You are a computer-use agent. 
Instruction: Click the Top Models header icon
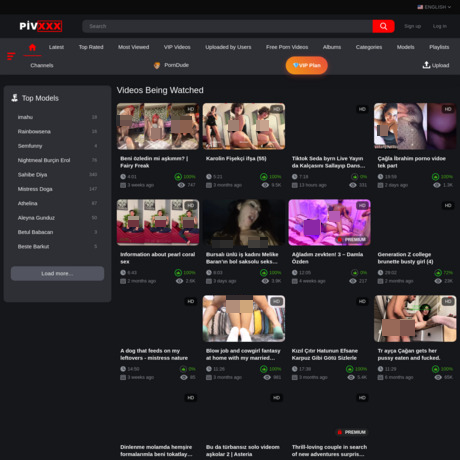coord(14,98)
